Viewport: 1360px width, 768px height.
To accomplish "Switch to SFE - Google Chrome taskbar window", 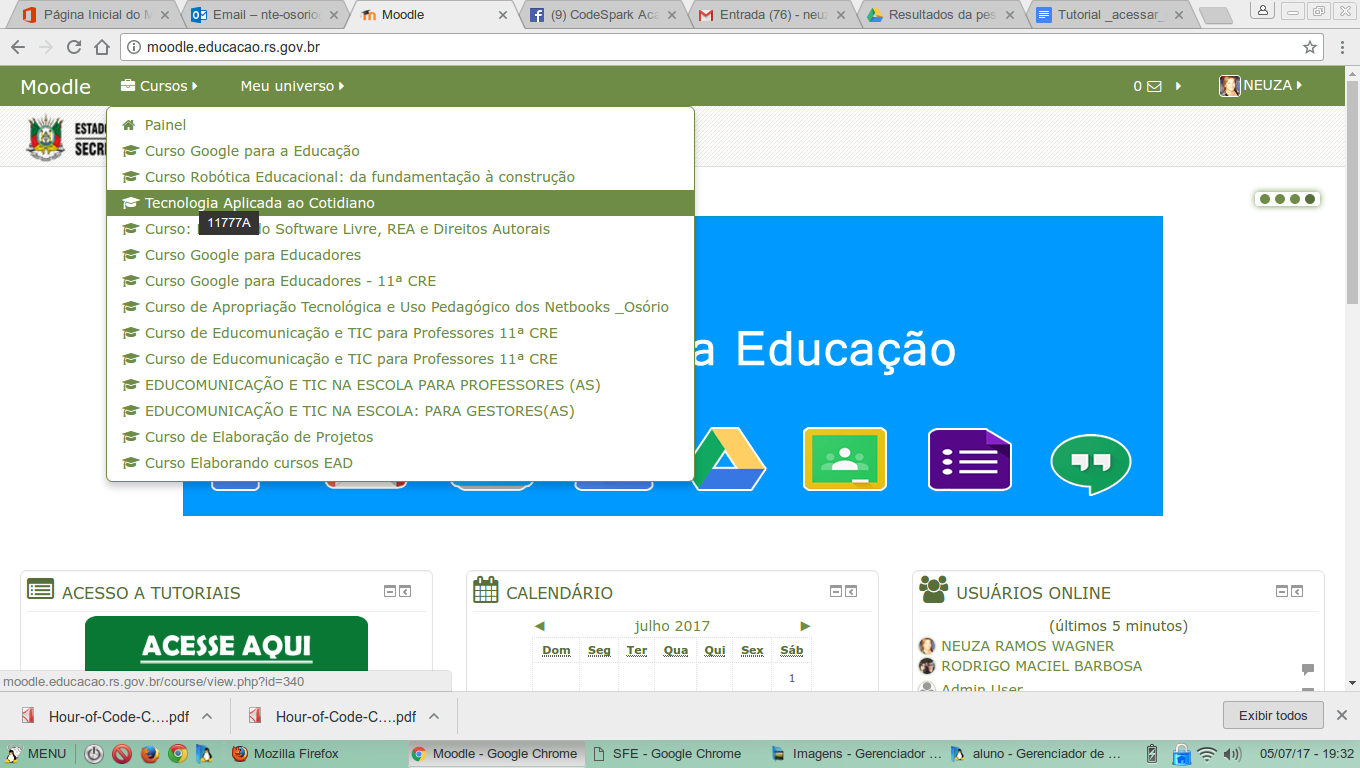I will [677, 754].
